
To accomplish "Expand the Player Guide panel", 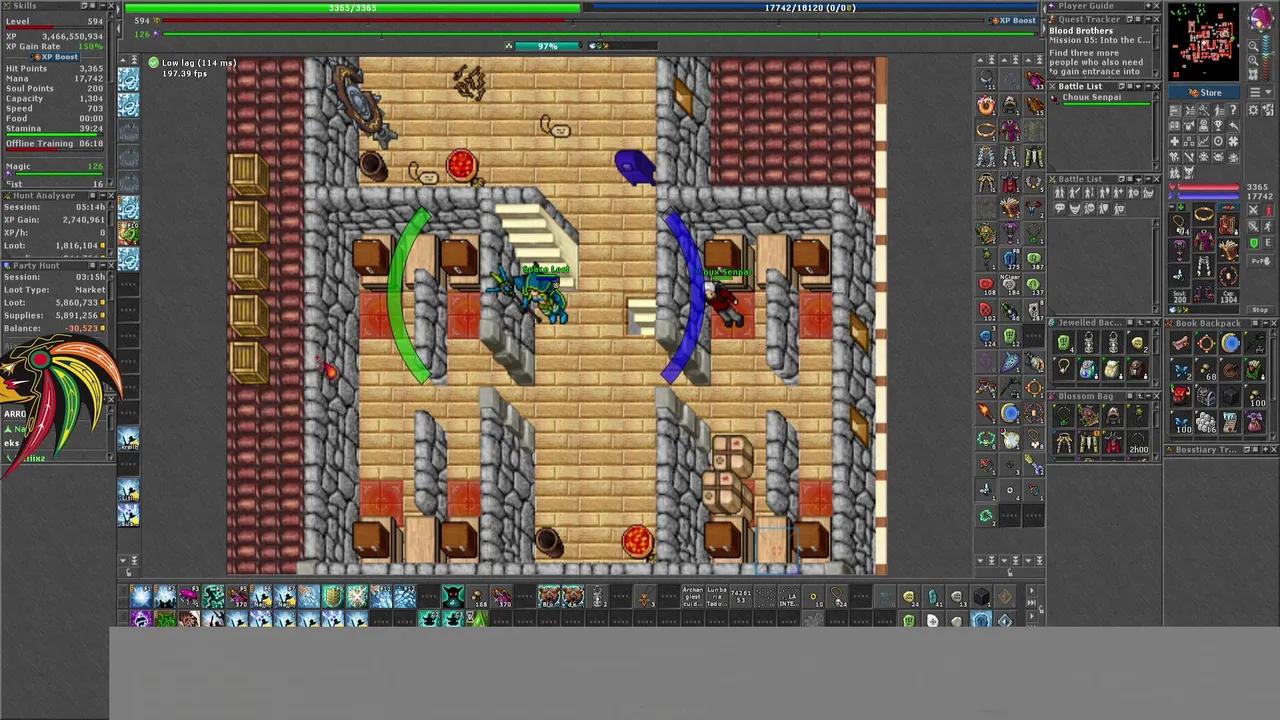I will point(1148,5).
